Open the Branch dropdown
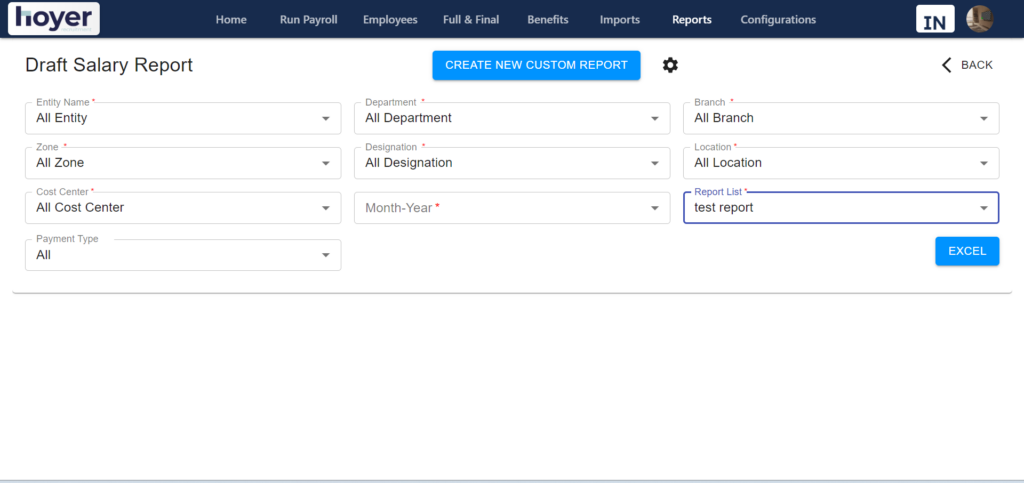Image resolution: width=1024 pixels, height=483 pixels. tap(841, 118)
